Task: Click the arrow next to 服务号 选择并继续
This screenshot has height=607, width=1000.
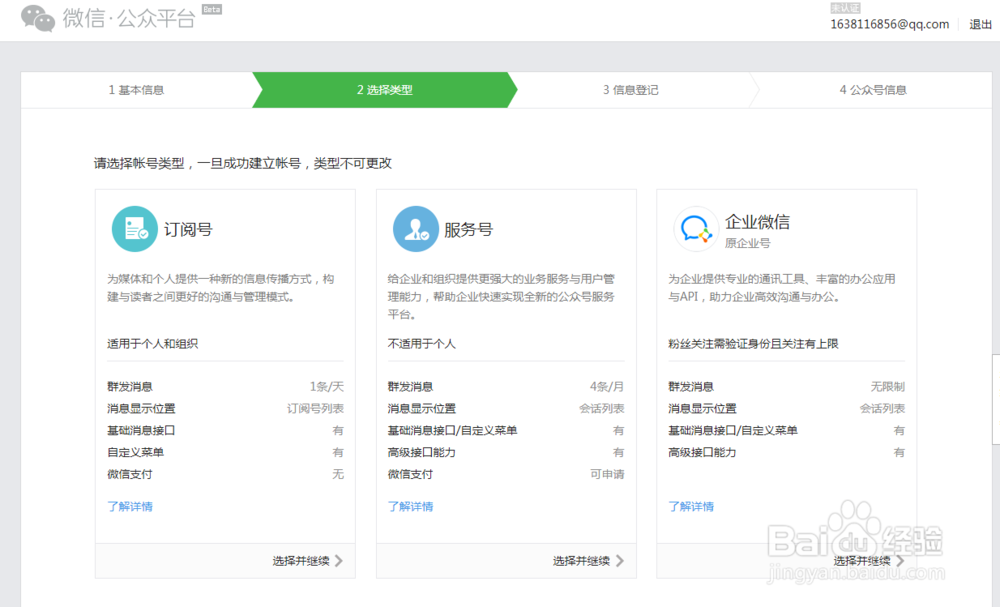Action: [619, 560]
